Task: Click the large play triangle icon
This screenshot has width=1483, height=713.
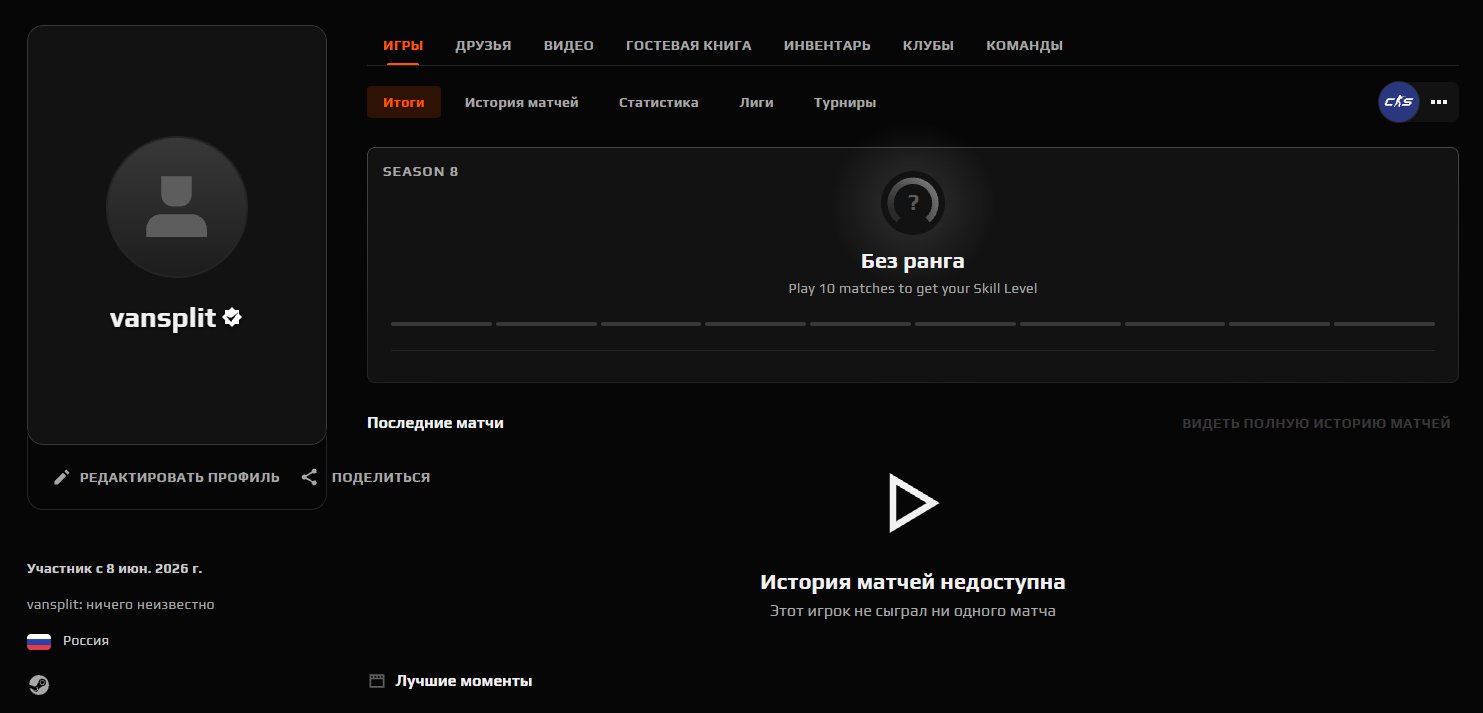Action: click(912, 502)
